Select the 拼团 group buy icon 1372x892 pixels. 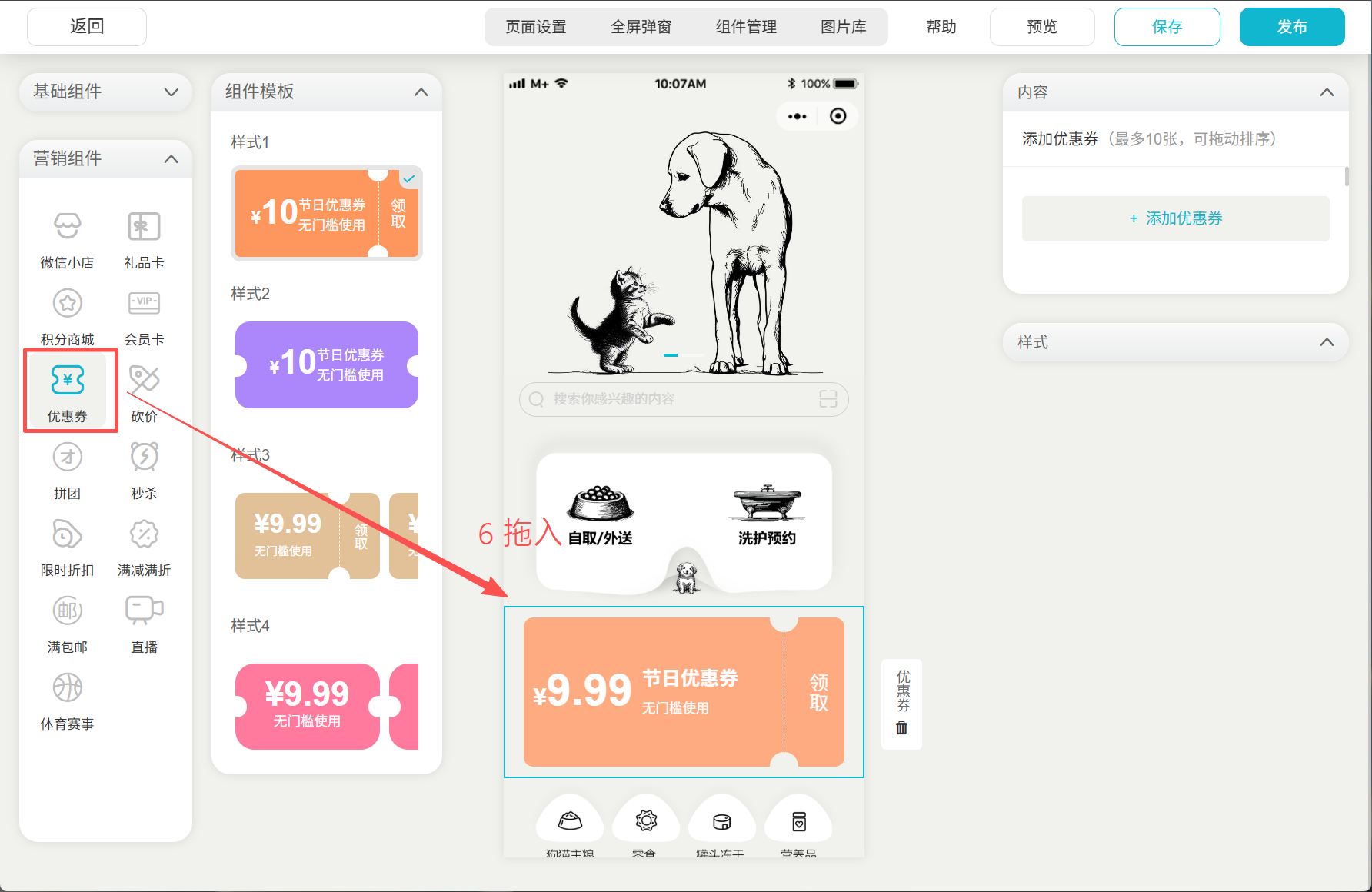coord(68,458)
